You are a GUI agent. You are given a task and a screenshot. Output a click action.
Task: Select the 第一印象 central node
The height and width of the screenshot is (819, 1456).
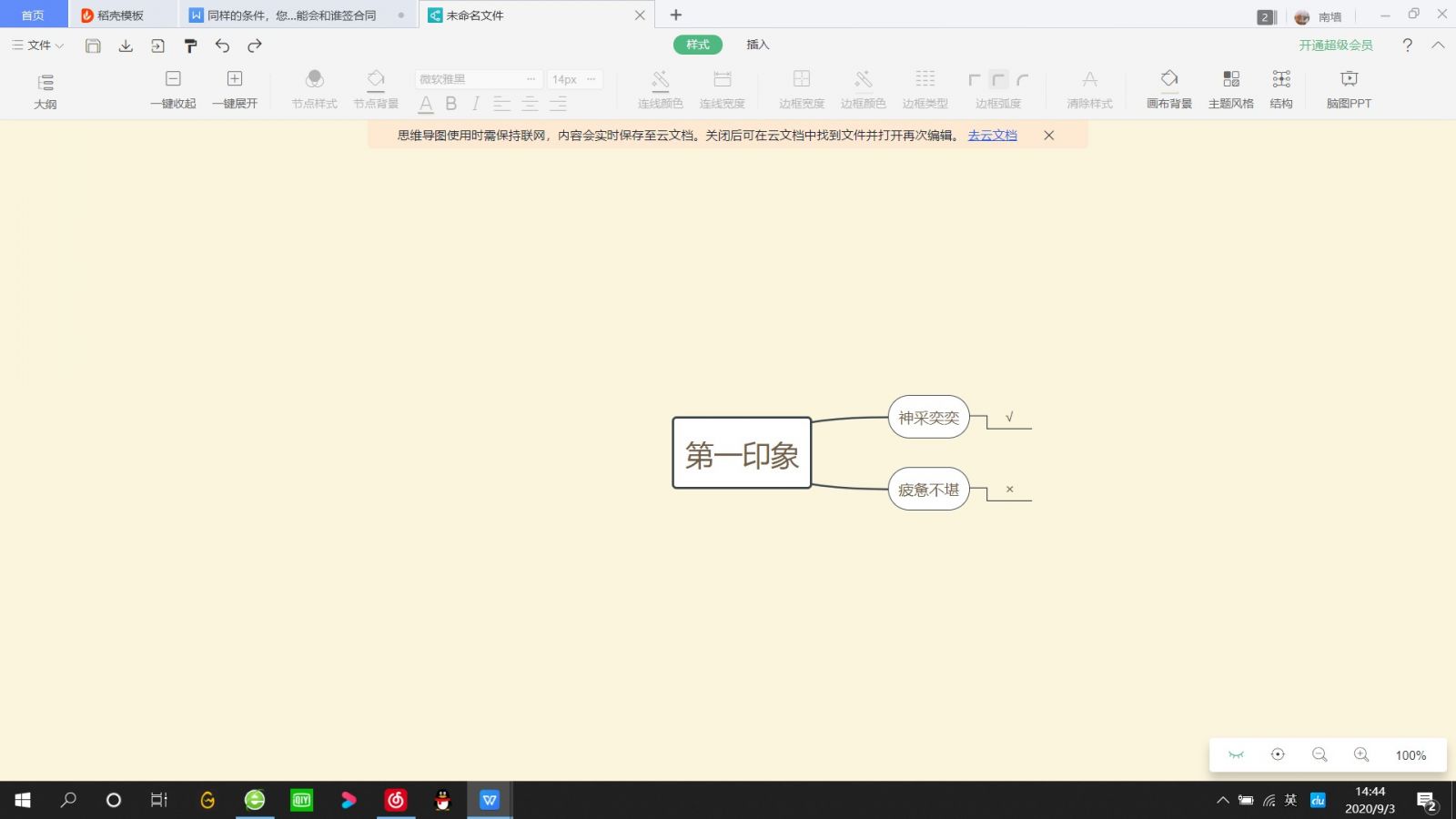tap(742, 453)
